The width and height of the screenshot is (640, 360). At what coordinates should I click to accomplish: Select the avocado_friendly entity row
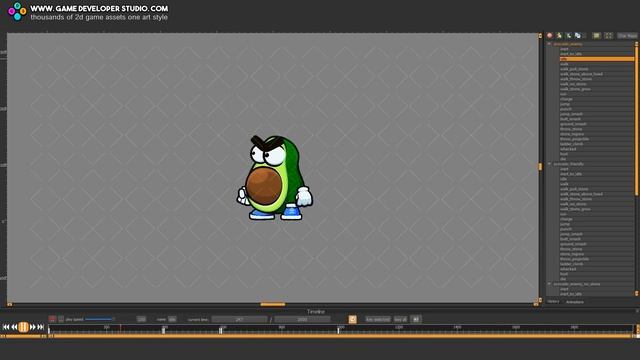pos(594,164)
